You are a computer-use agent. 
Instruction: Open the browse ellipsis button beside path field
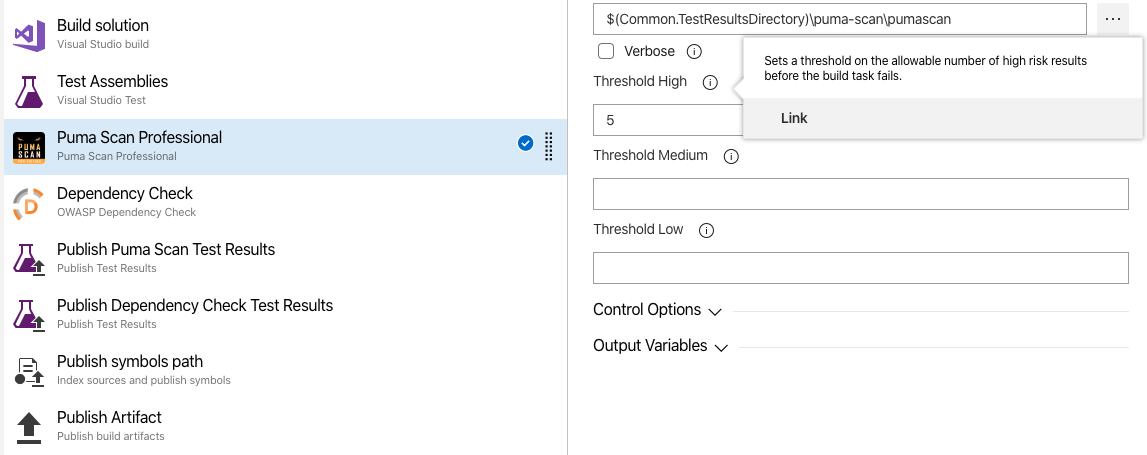click(x=1113, y=19)
